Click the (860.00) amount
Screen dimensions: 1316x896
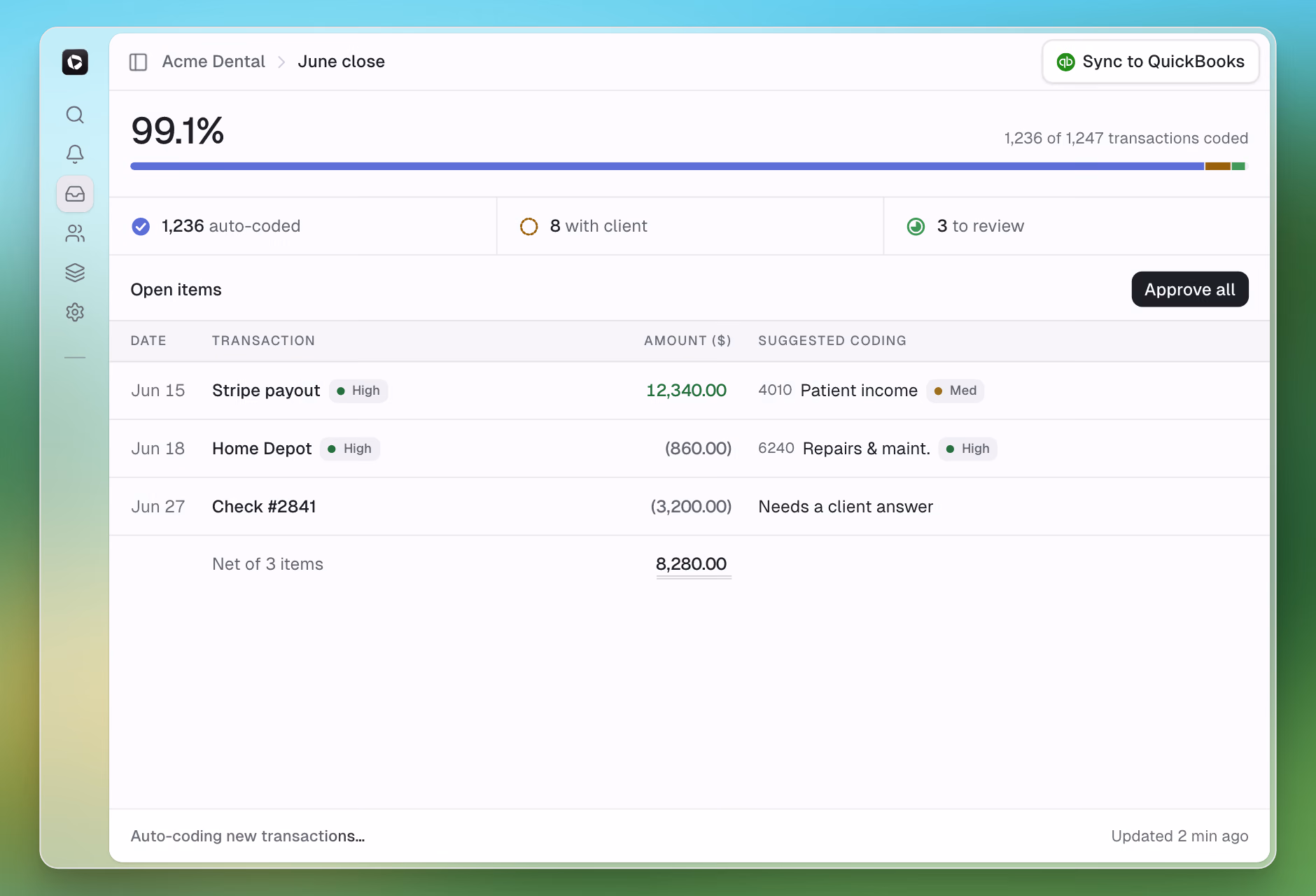698,449
